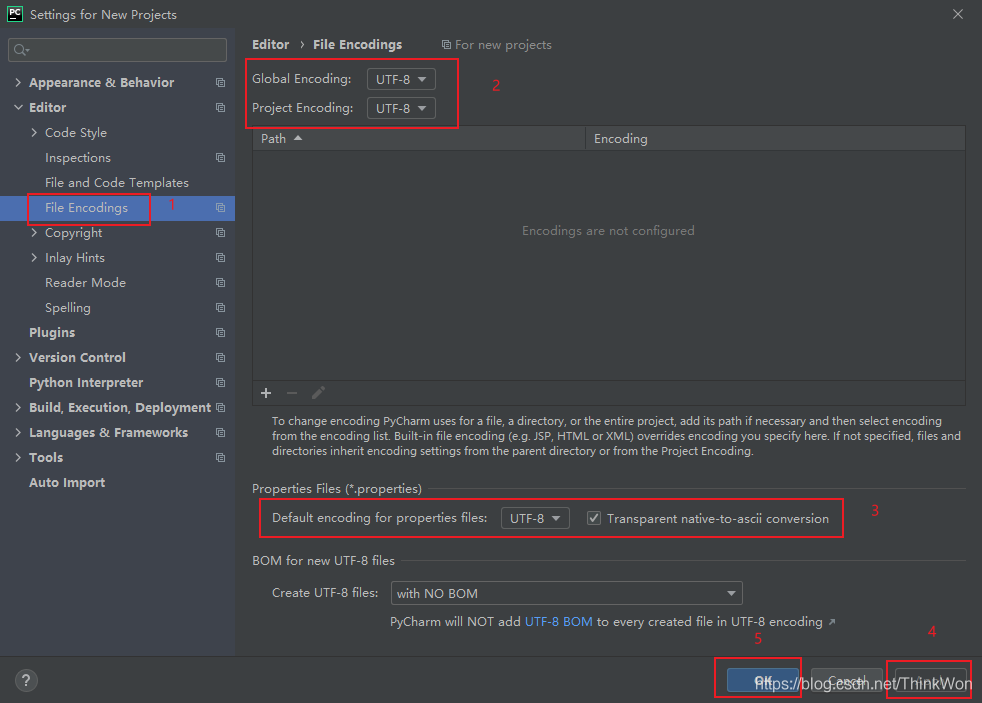Open the Plugins settings page
982x703 pixels.
(52, 333)
